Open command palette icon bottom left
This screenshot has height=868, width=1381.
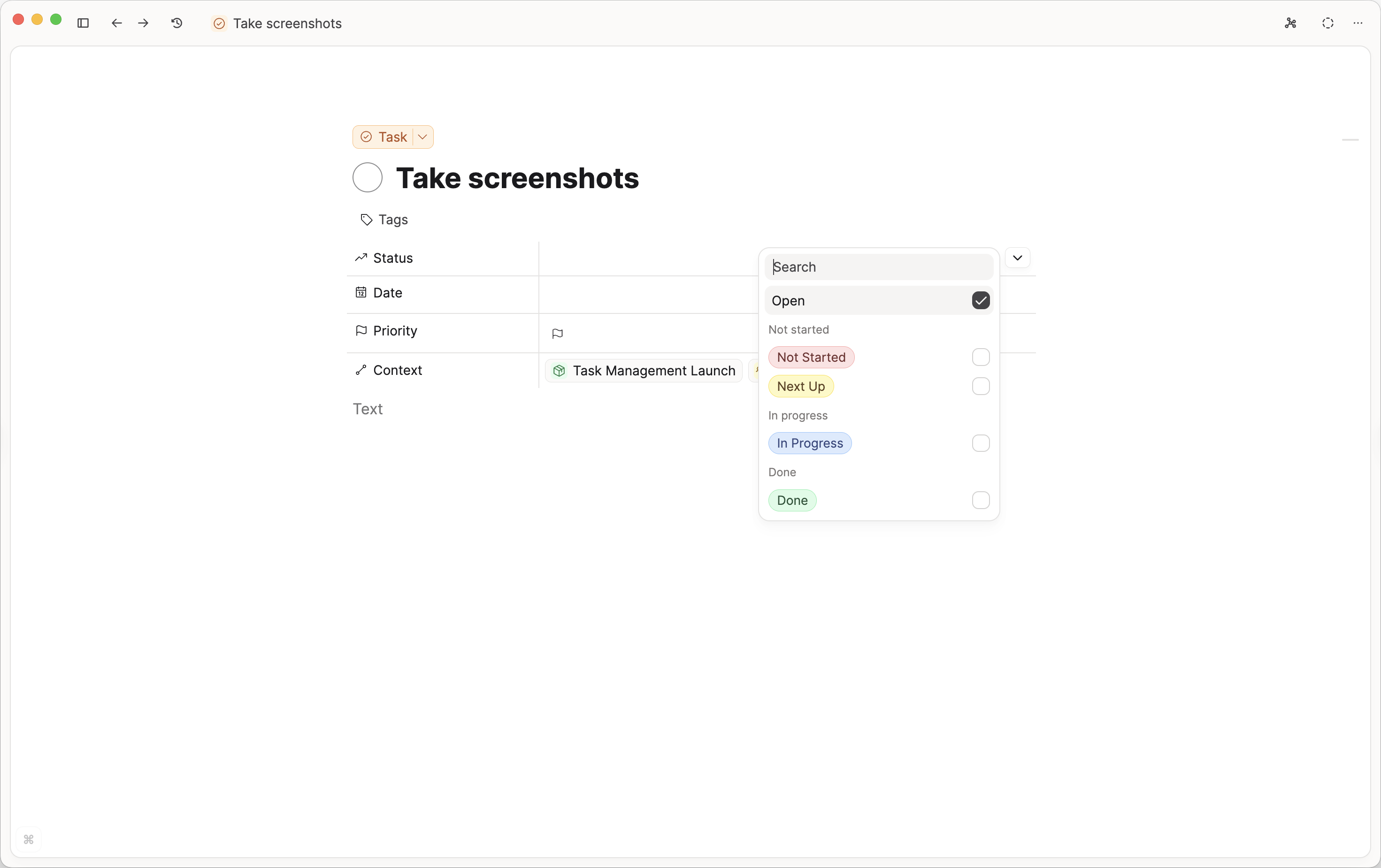tap(29, 839)
